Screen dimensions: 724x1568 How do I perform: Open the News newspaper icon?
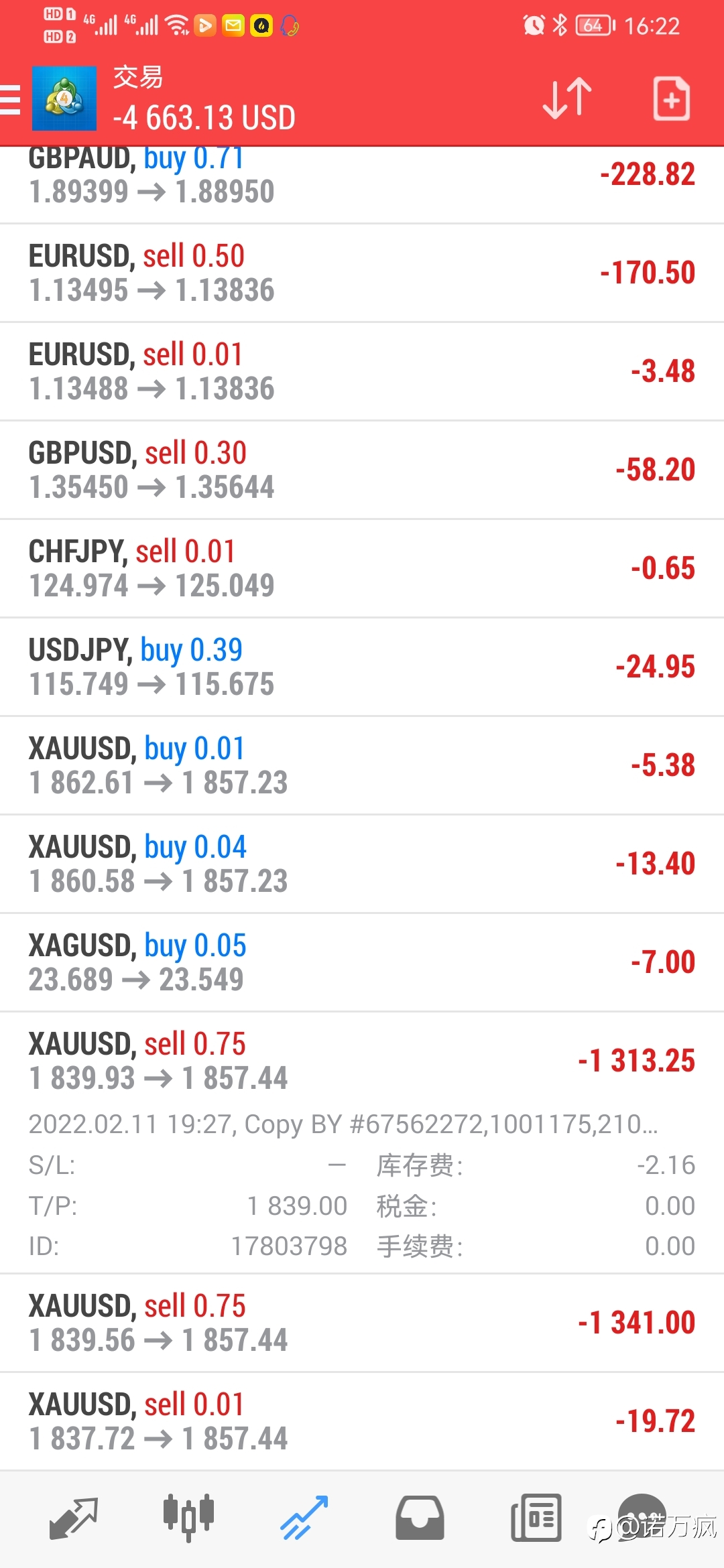(536, 1518)
